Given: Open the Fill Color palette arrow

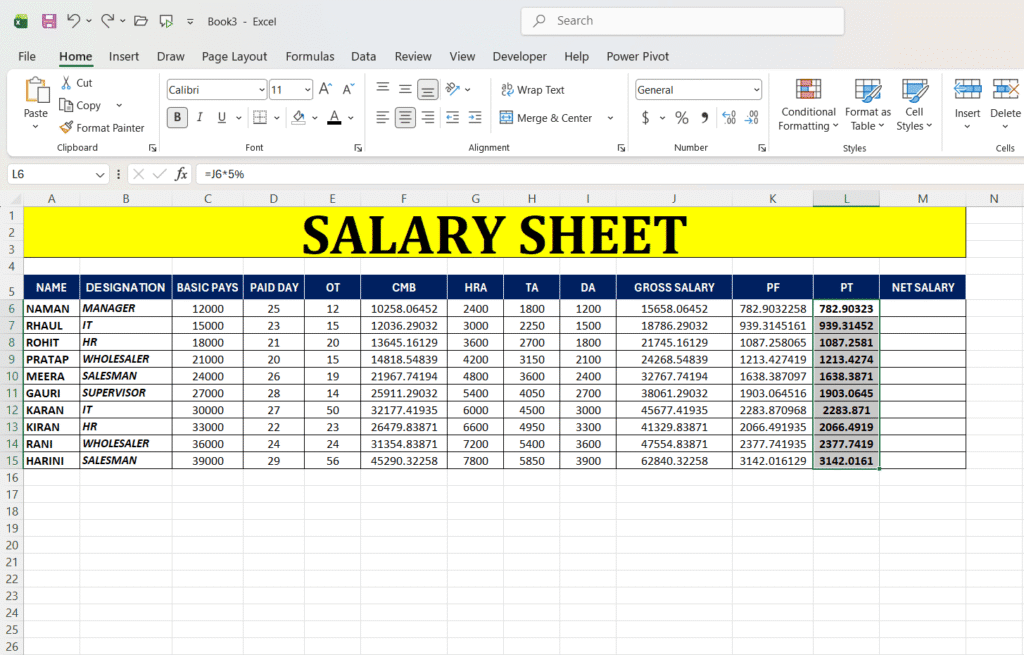Looking at the screenshot, I should (x=315, y=118).
